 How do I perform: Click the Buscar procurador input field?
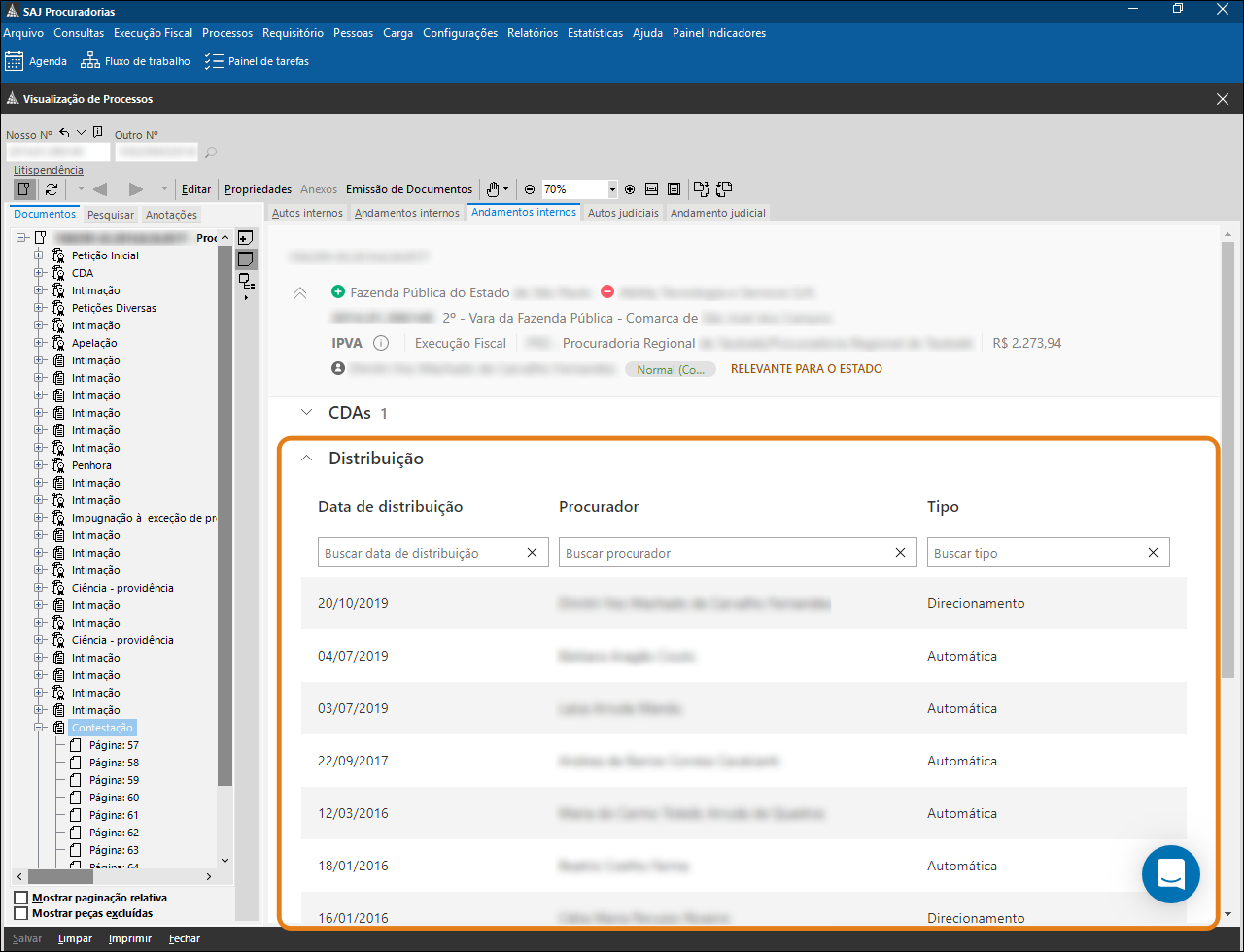[738, 553]
